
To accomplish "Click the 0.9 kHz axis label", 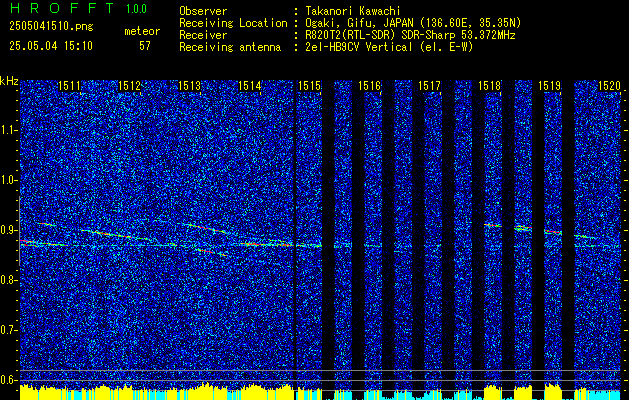I will (x=8, y=230).
